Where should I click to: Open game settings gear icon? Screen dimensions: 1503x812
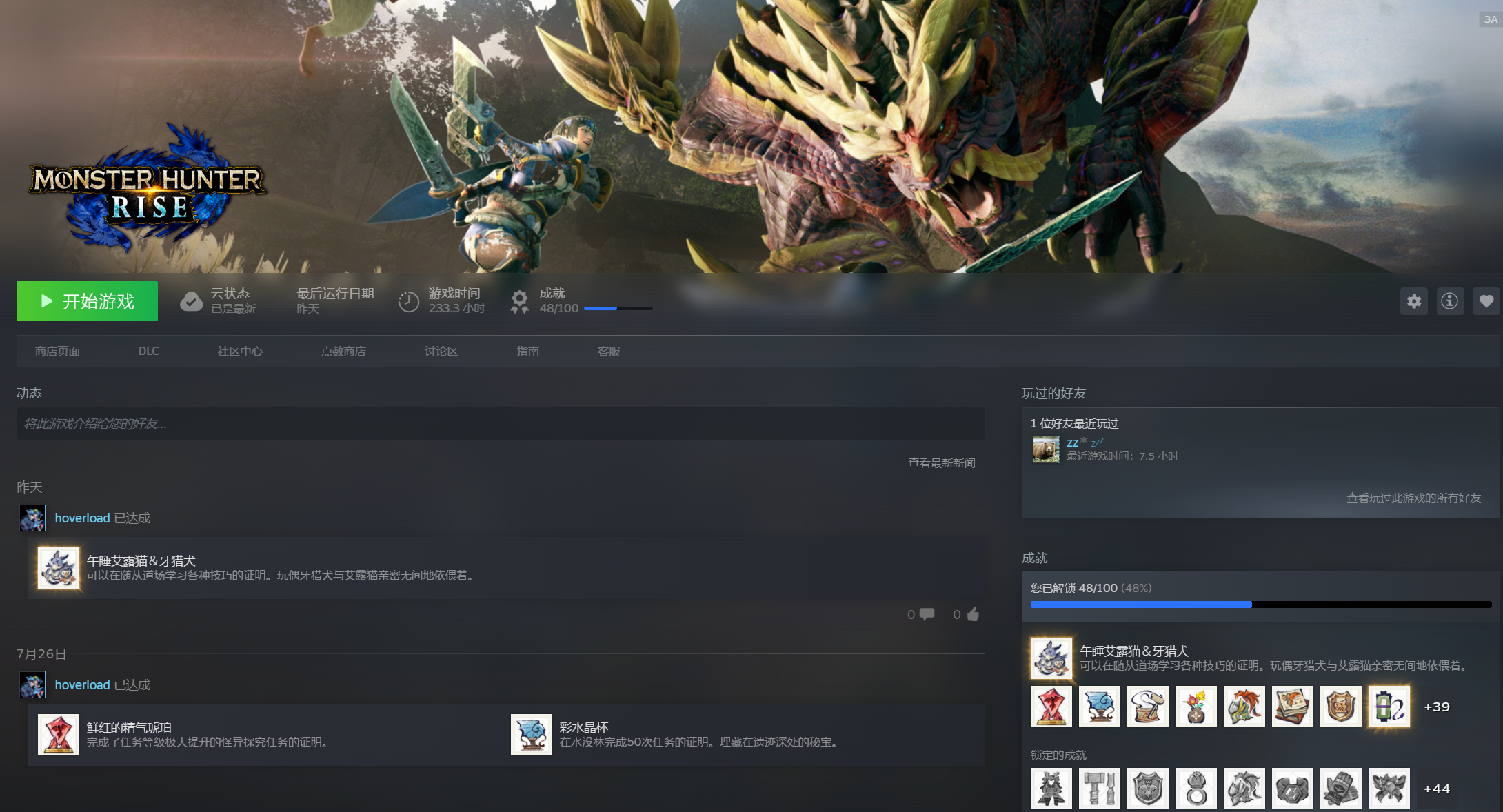pos(1414,301)
